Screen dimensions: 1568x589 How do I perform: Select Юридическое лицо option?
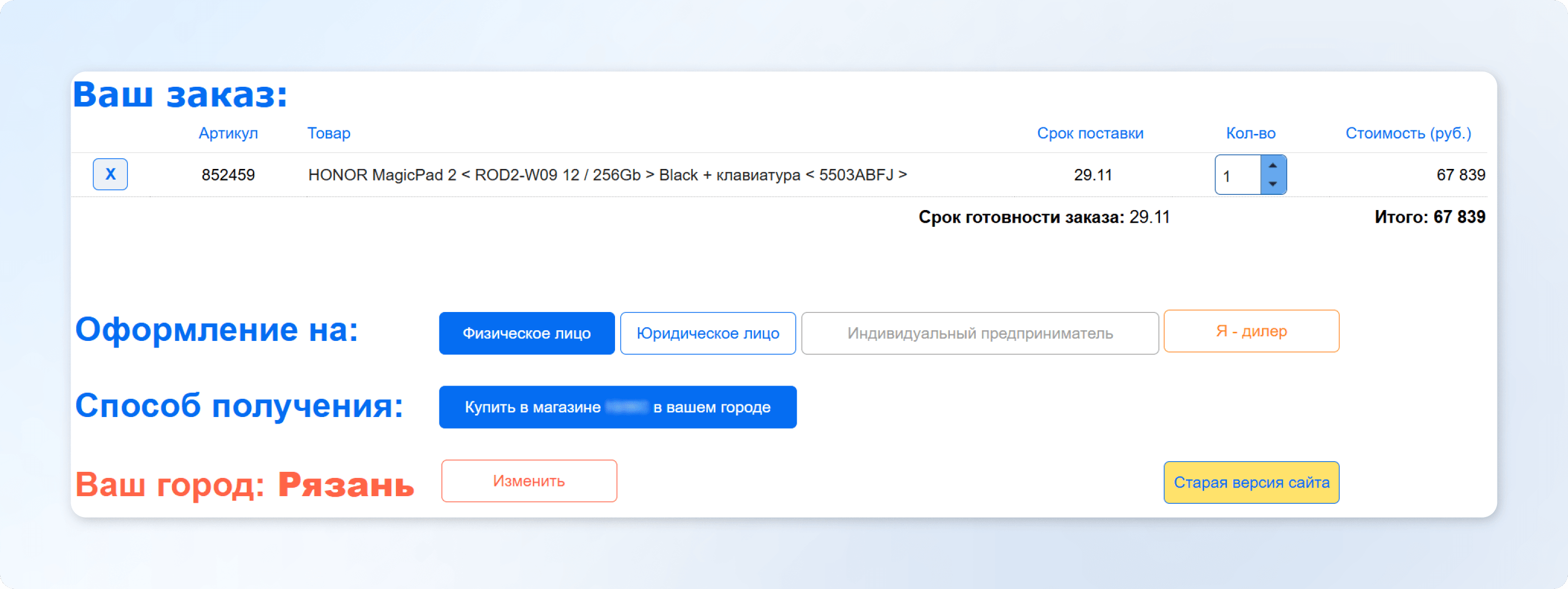707,333
